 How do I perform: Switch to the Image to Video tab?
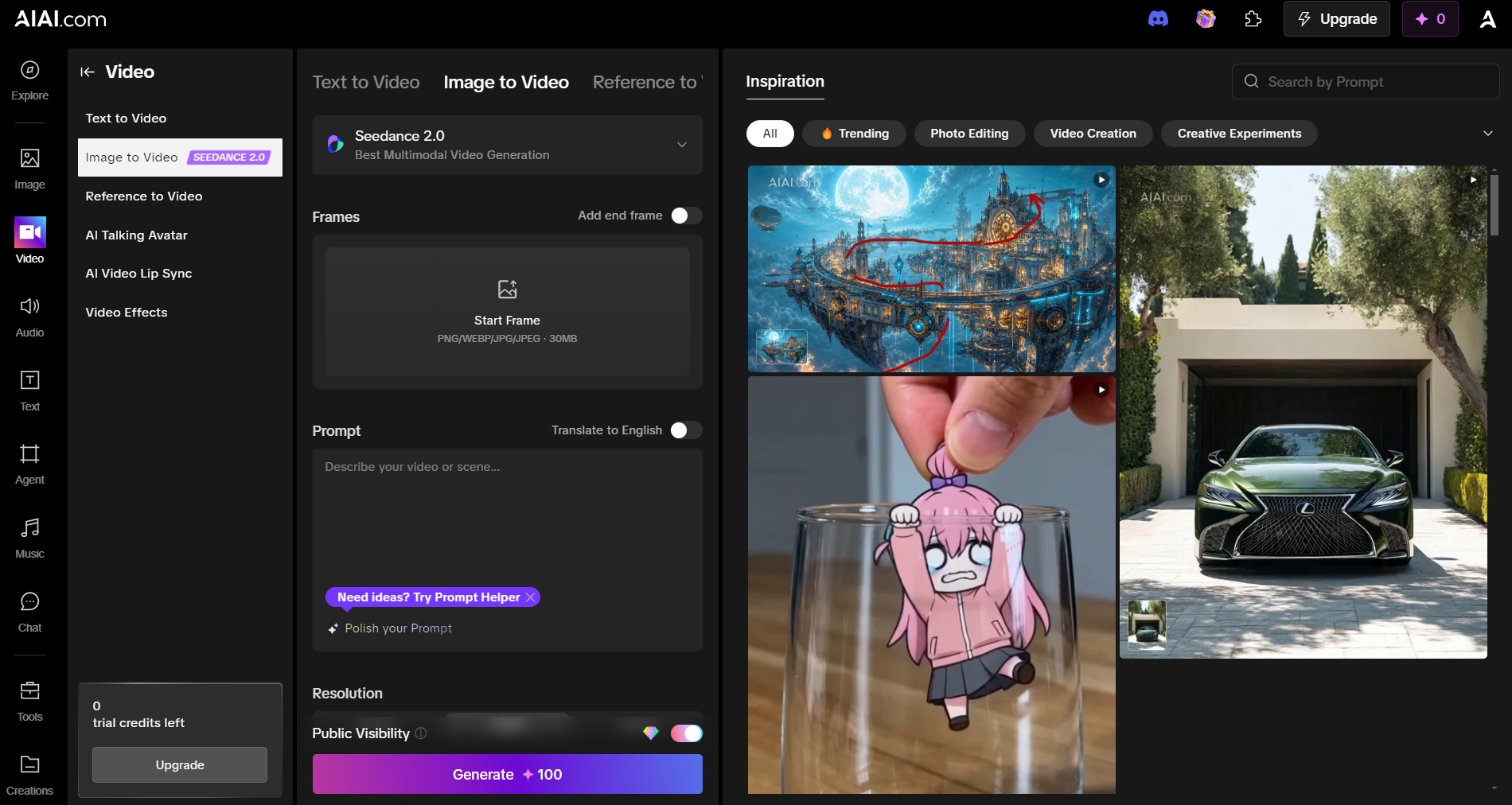click(x=506, y=82)
